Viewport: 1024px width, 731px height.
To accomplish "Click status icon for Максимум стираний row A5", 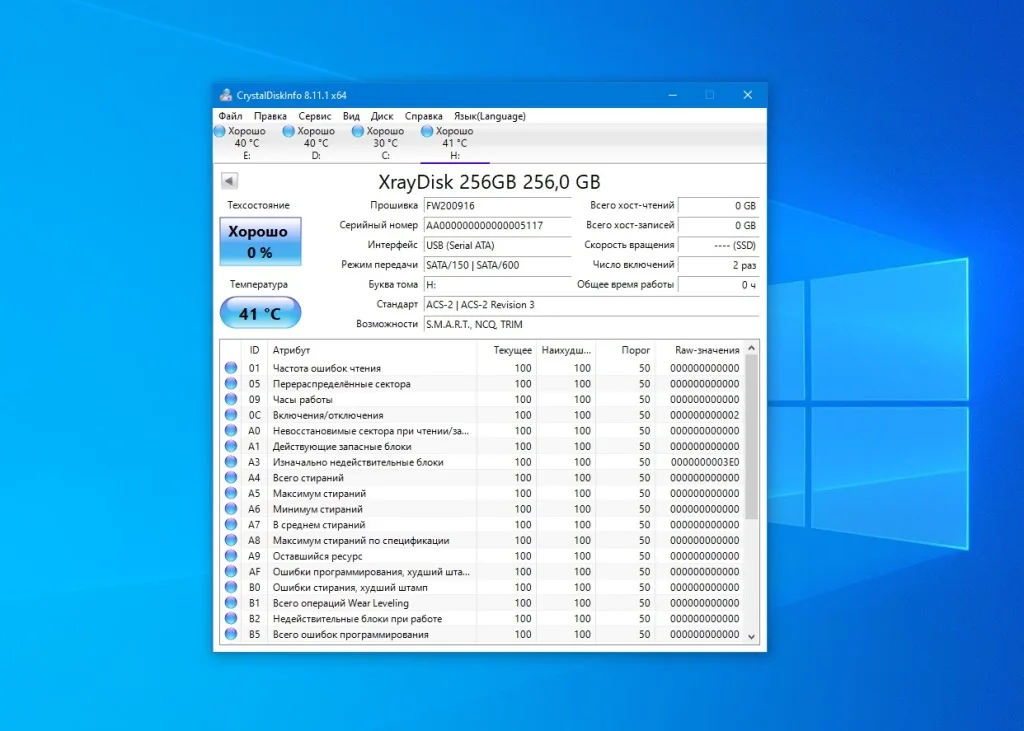I will (231, 493).
